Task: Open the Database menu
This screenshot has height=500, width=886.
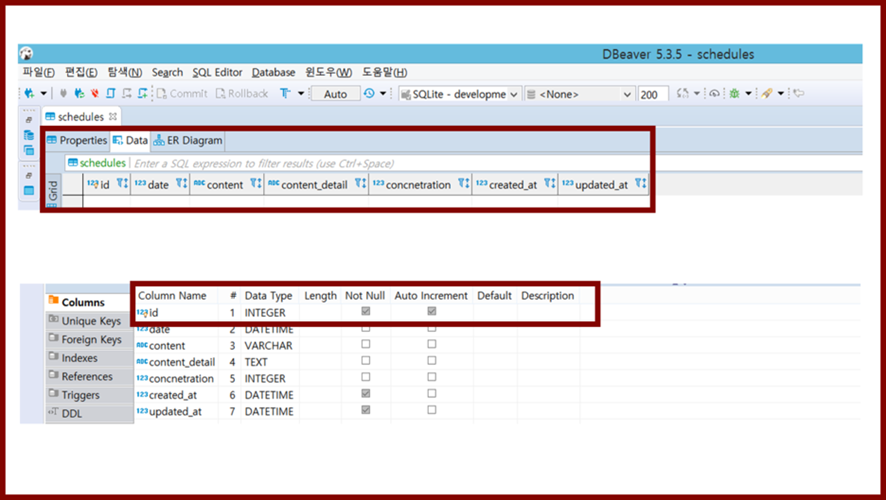Action: pos(273,72)
